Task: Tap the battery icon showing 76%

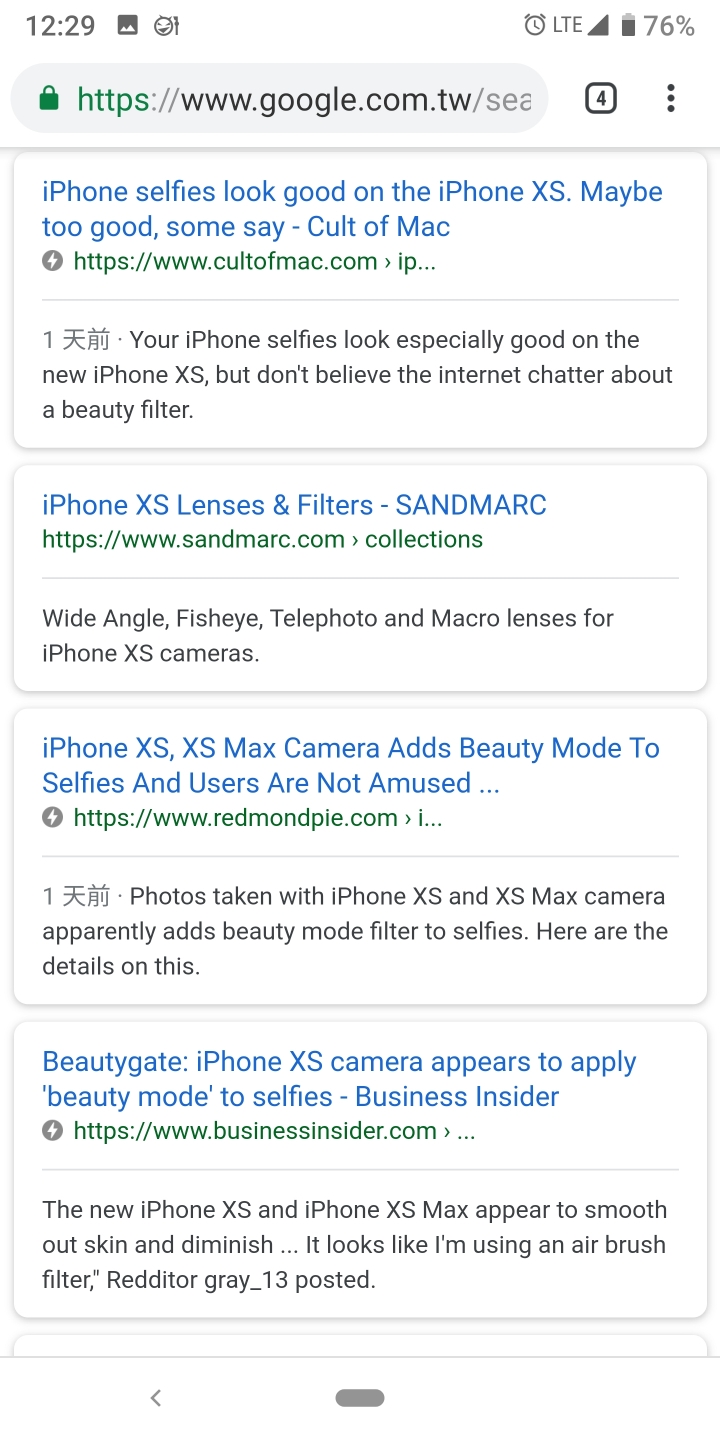Action: (x=628, y=25)
